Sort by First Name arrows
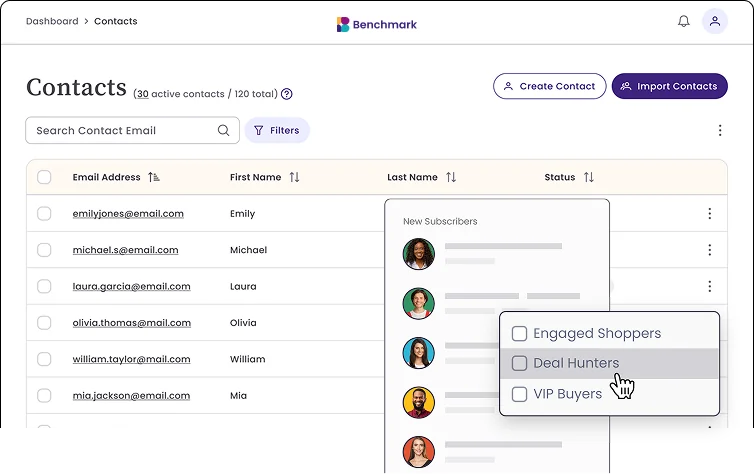Image resolution: width=754 pixels, height=474 pixels. 294,177
